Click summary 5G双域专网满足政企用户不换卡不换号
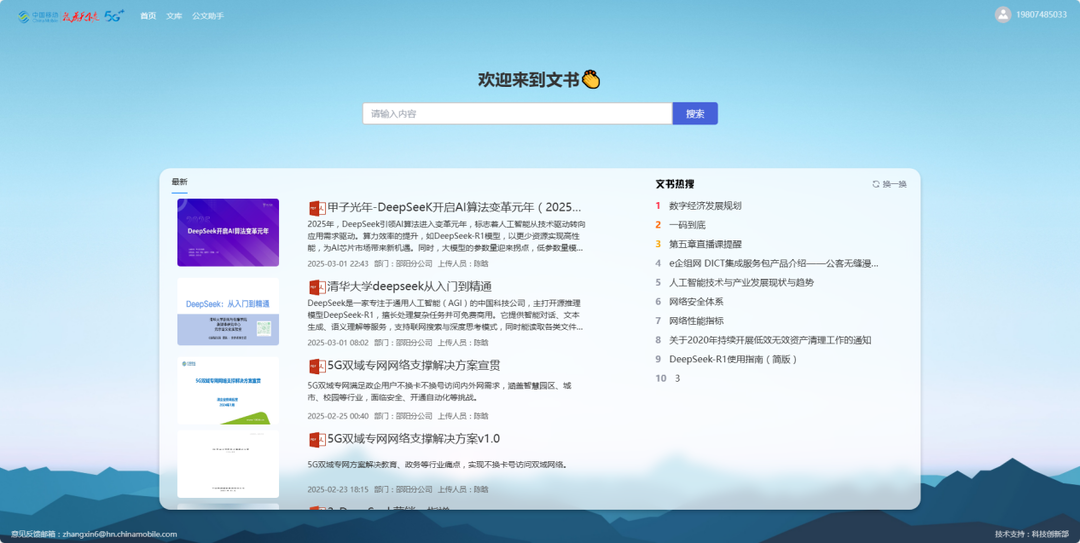The image size is (1080, 543). pyautogui.click(x=439, y=392)
